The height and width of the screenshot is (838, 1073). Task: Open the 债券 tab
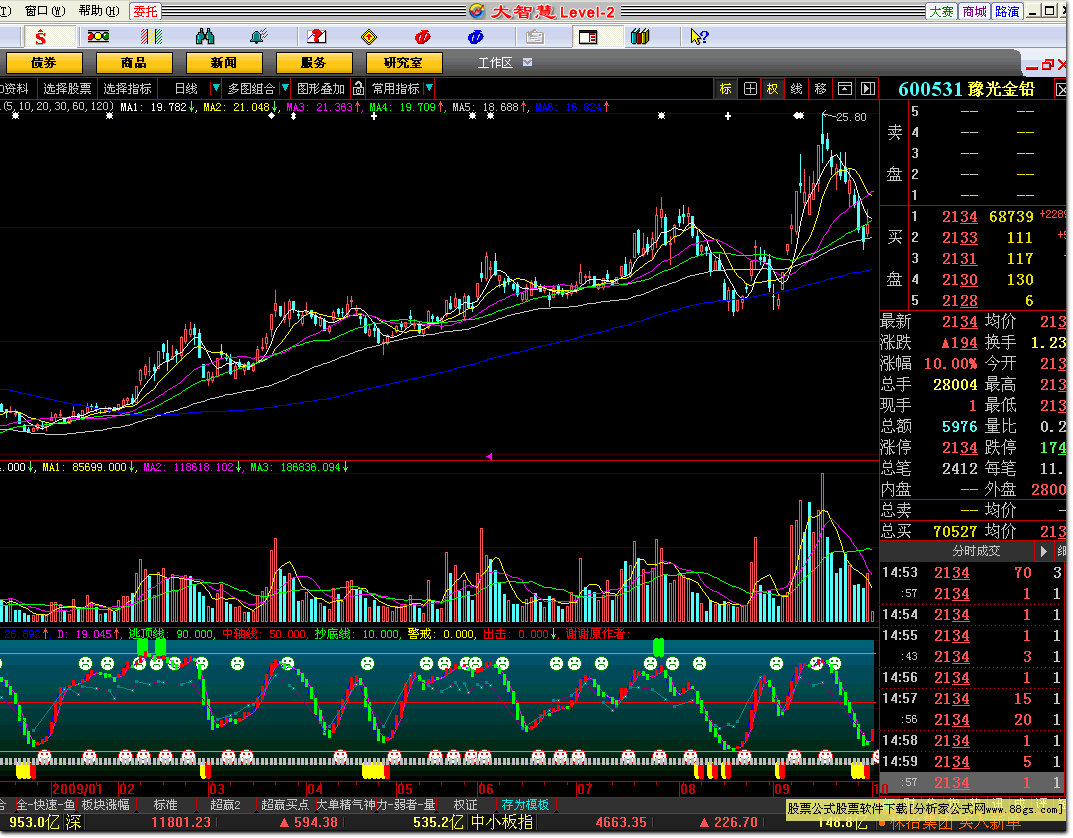[44, 63]
